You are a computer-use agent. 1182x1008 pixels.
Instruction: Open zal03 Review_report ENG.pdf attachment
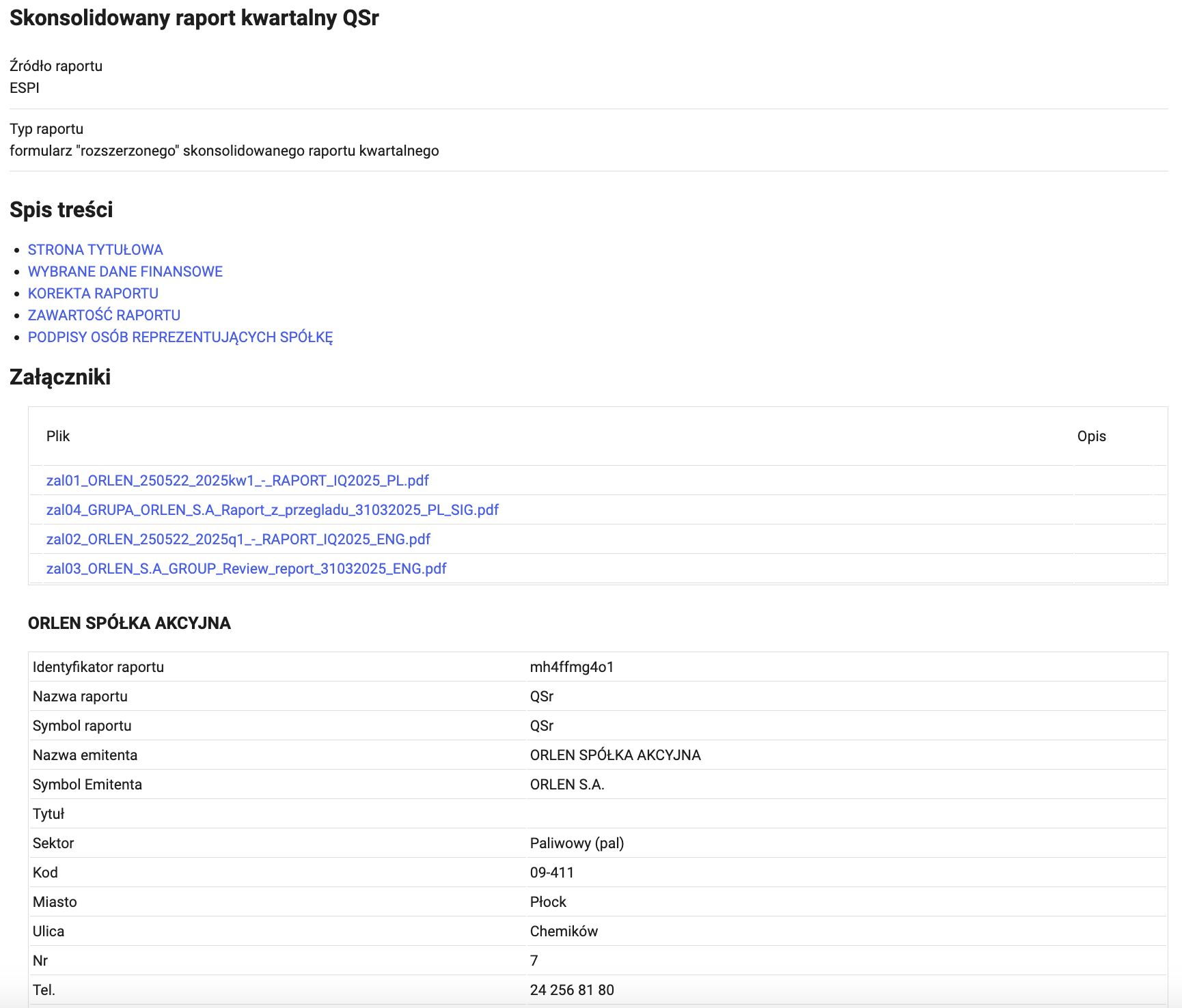246,569
